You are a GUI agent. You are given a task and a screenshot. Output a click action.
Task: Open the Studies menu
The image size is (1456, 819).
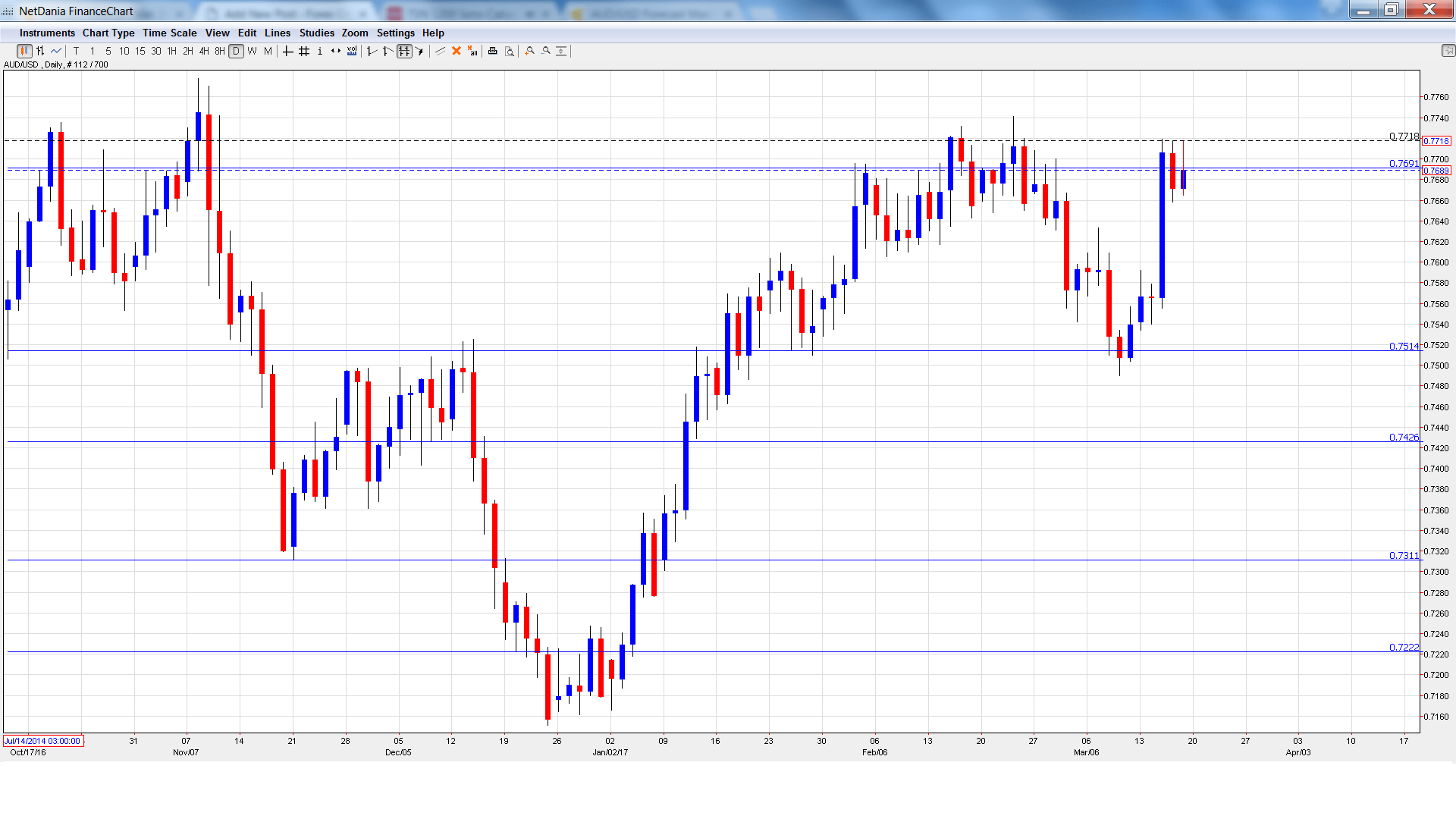point(316,33)
